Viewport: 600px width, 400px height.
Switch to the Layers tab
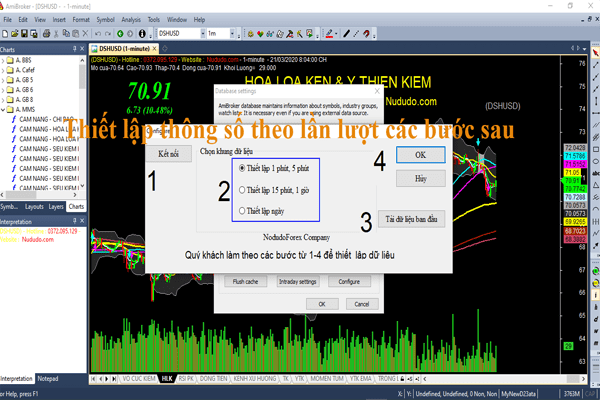[x=56, y=207]
